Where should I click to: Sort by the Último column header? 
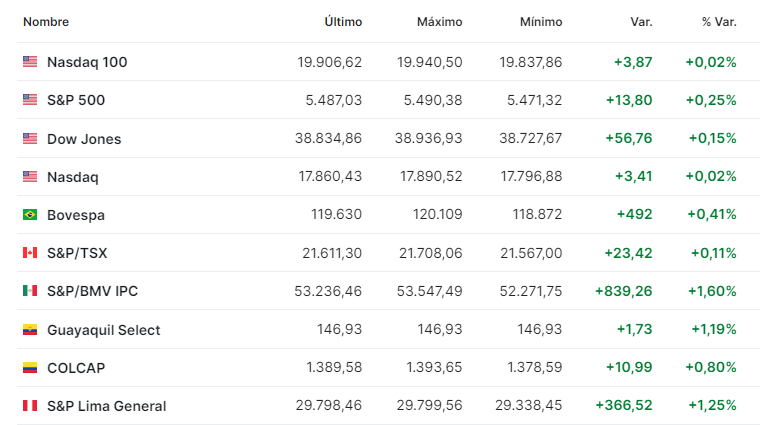343,22
